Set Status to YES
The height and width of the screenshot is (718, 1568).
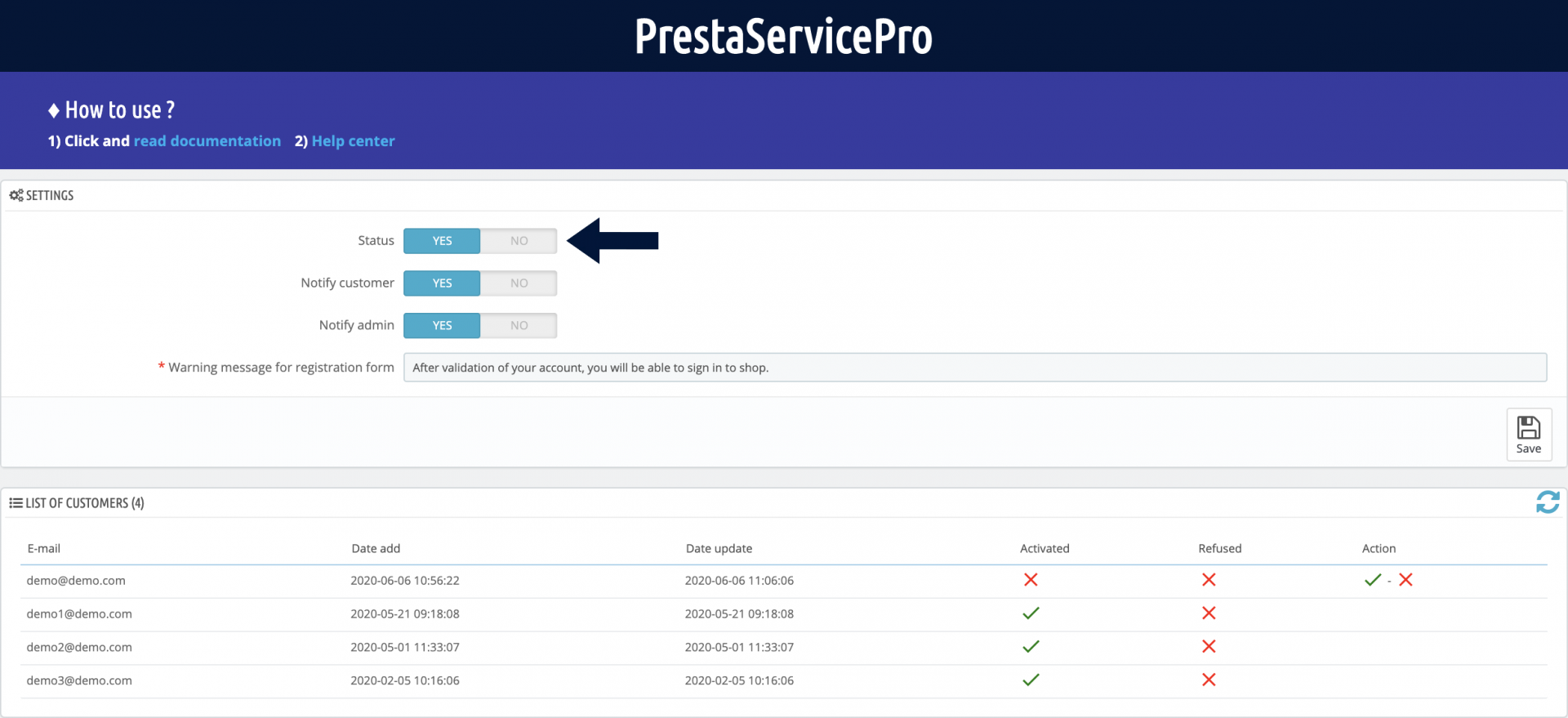(442, 241)
